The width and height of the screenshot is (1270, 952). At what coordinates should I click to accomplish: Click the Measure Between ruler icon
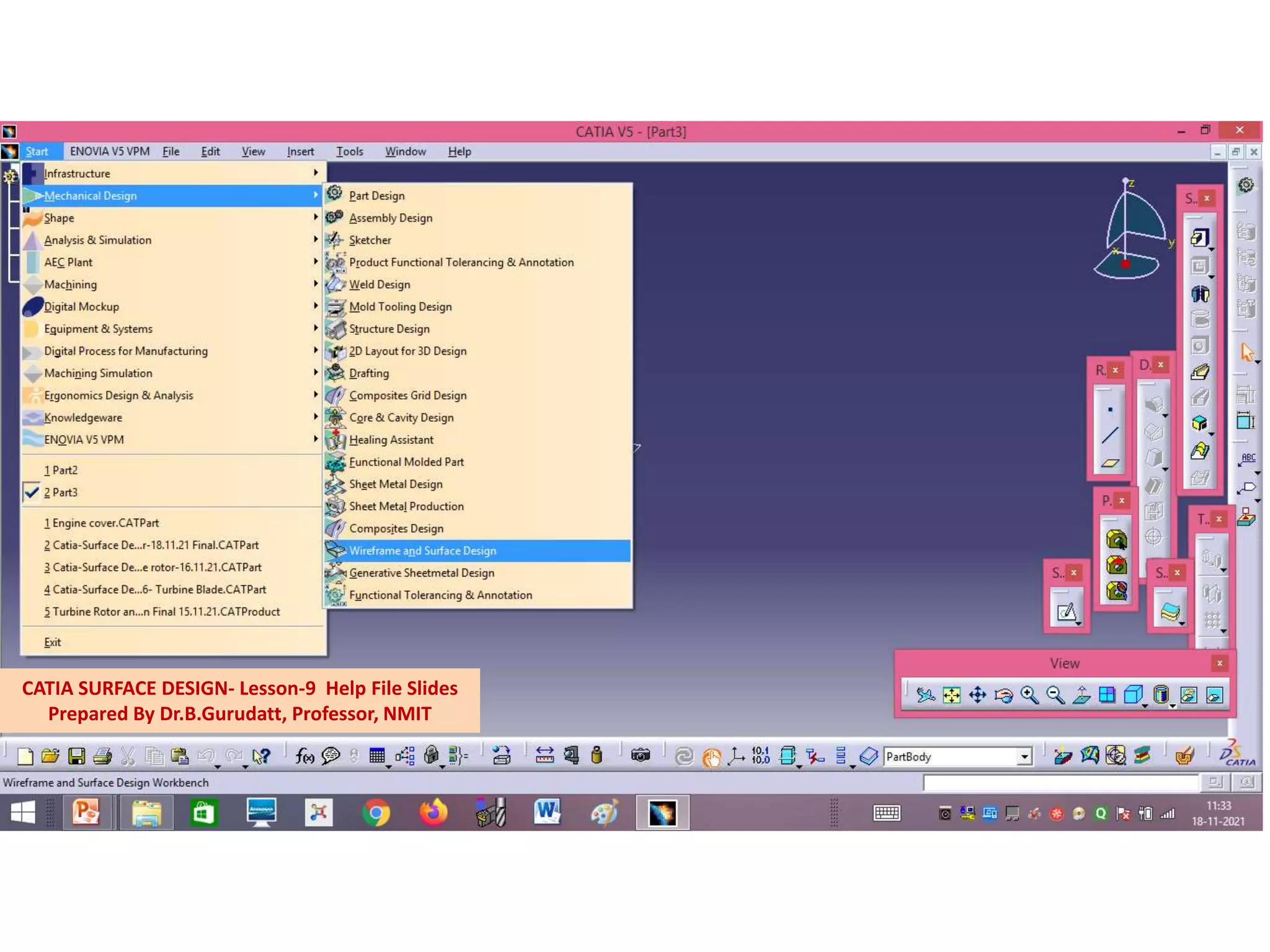(x=544, y=756)
